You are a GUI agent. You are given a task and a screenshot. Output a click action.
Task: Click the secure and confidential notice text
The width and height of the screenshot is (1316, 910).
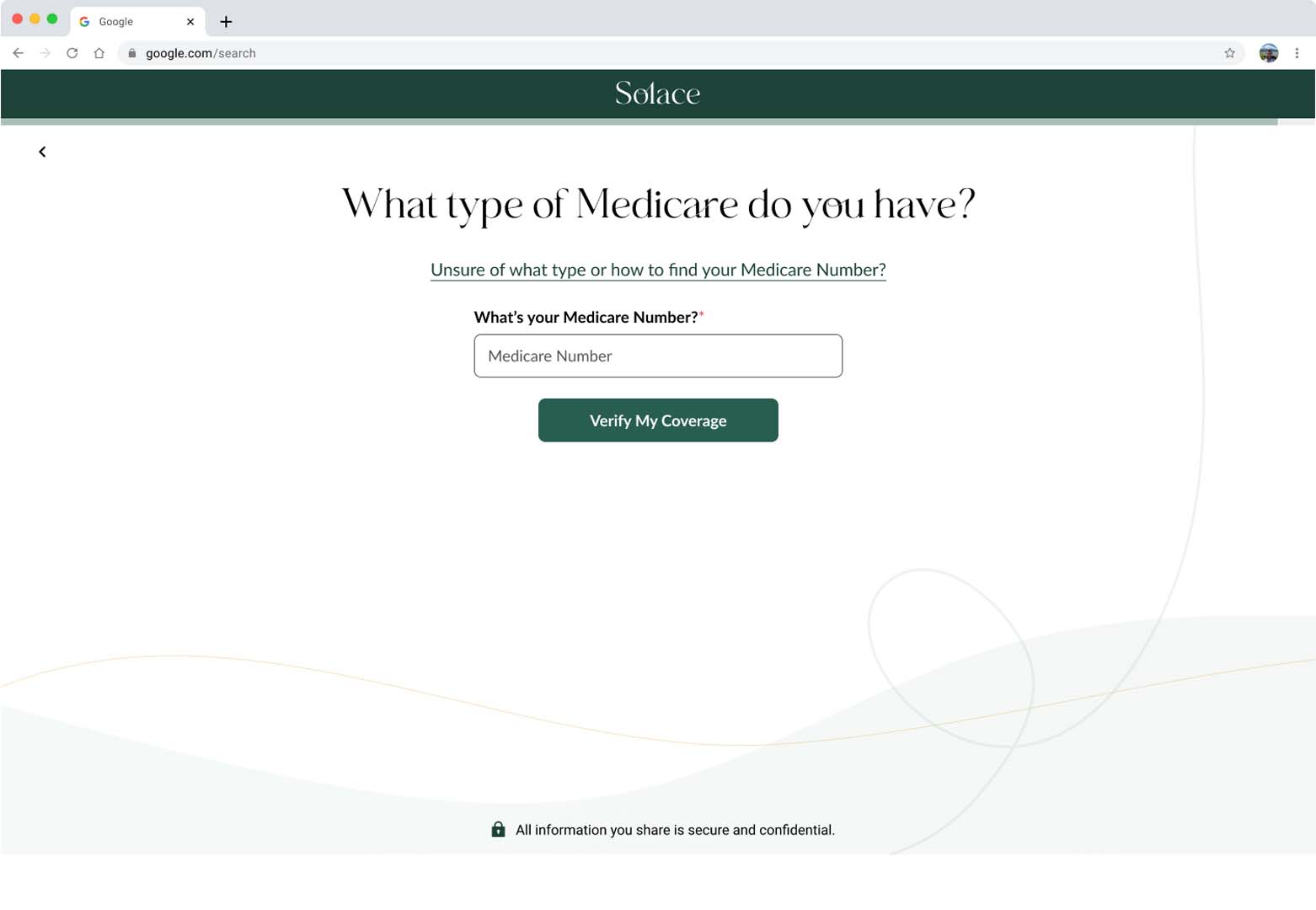point(675,830)
